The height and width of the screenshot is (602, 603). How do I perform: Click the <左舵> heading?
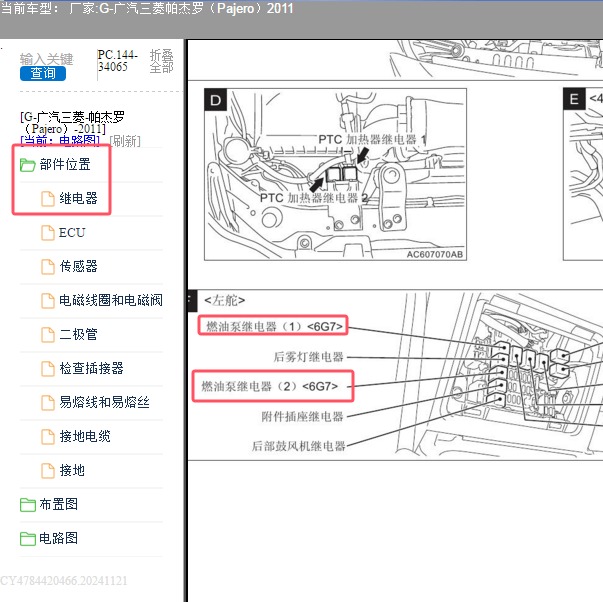tap(225, 300)
